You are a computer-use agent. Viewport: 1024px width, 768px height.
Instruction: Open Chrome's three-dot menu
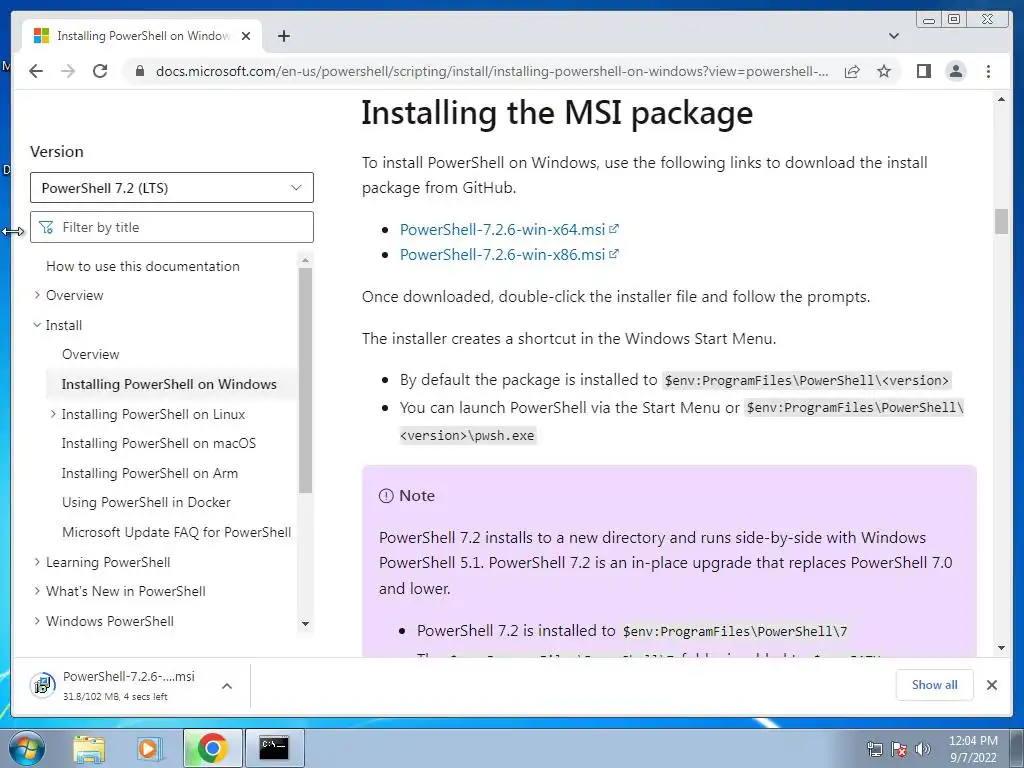(x=988, y=71)
